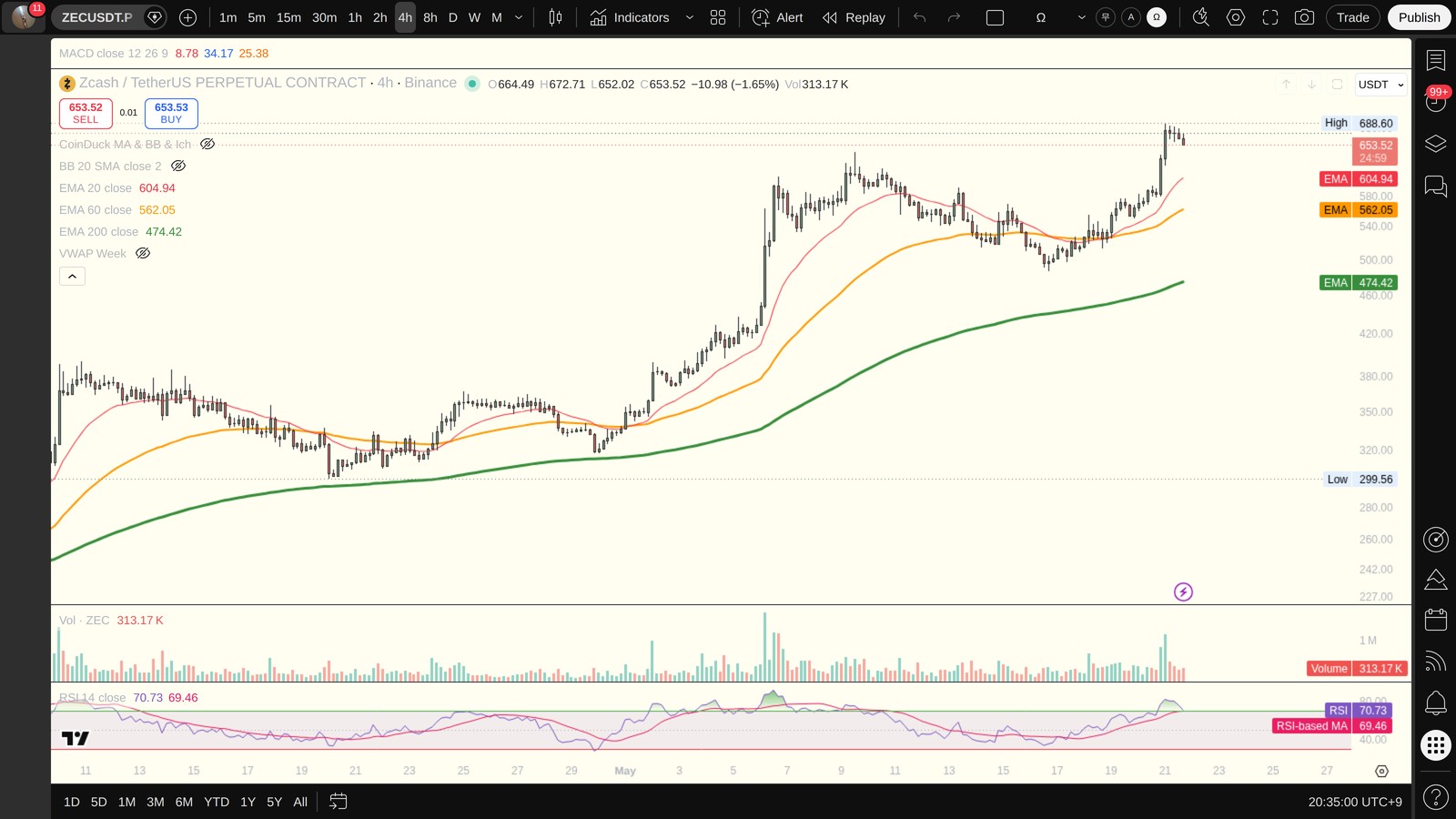
Task: Expand the favorite indicators dropdown arrow
Action: 689,17
